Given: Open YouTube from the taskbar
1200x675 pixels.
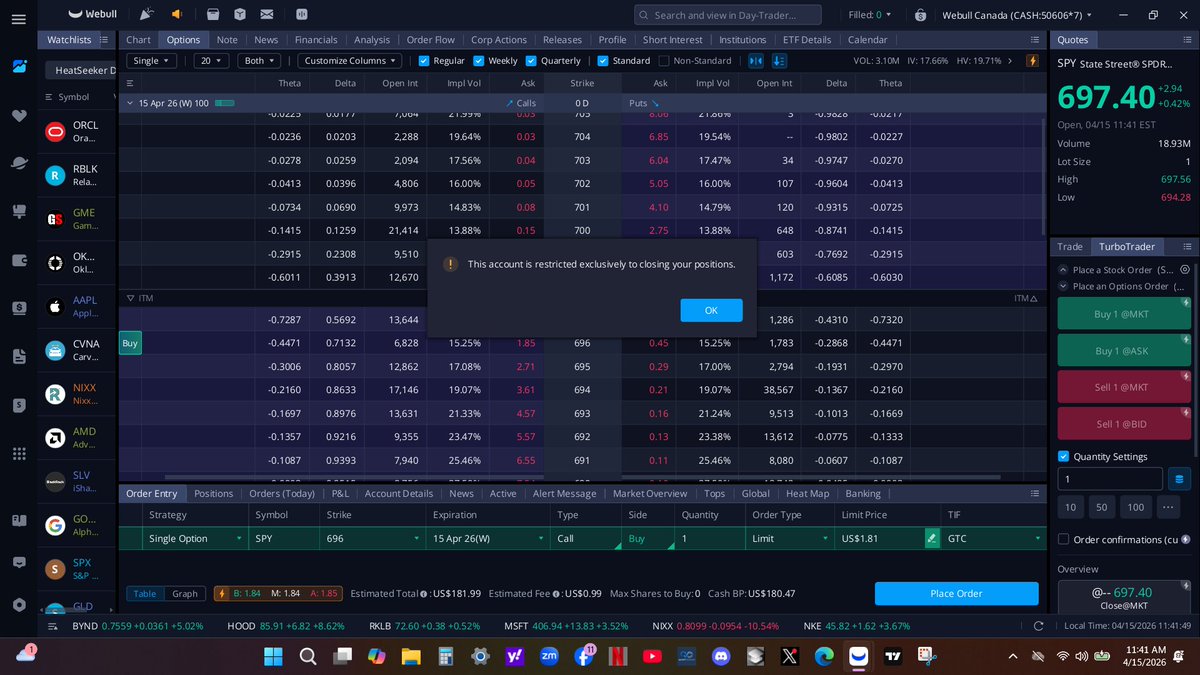Looking at the screenshot, I should 652,656.
